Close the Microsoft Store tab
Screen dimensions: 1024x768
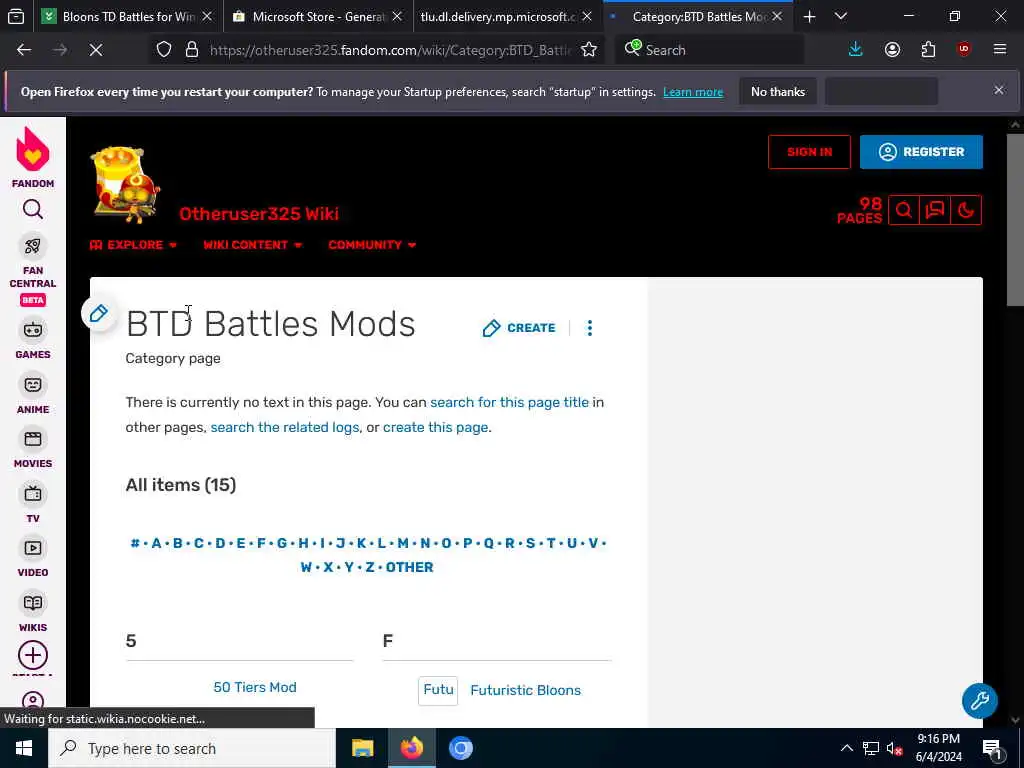[397, 17]
